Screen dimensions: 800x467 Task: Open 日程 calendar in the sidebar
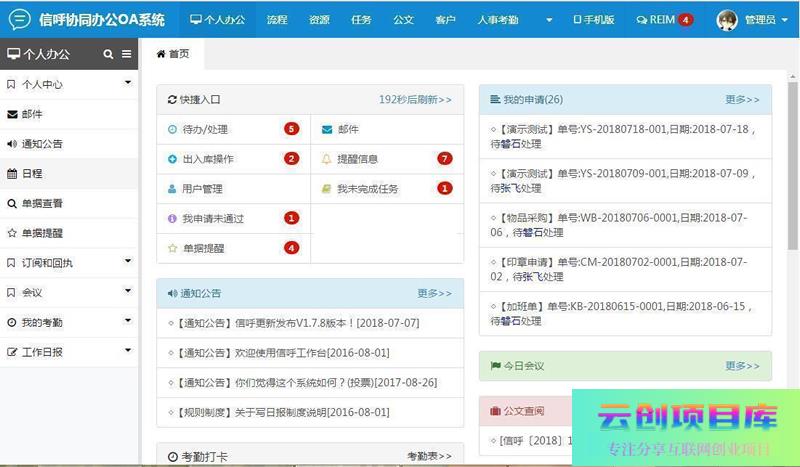pos(32,173)
